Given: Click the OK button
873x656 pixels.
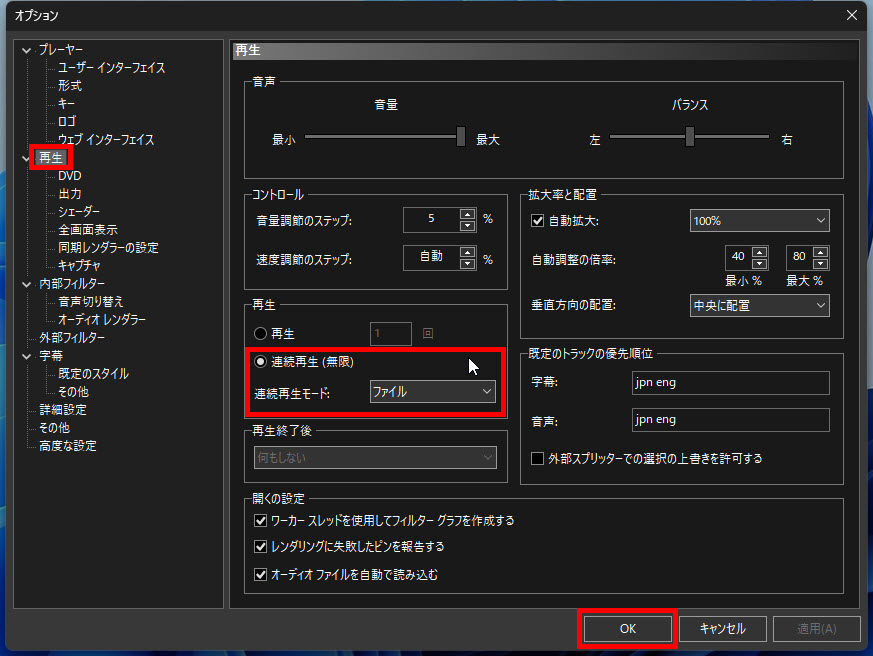Looking at the screenshot, I should [627, 628].
